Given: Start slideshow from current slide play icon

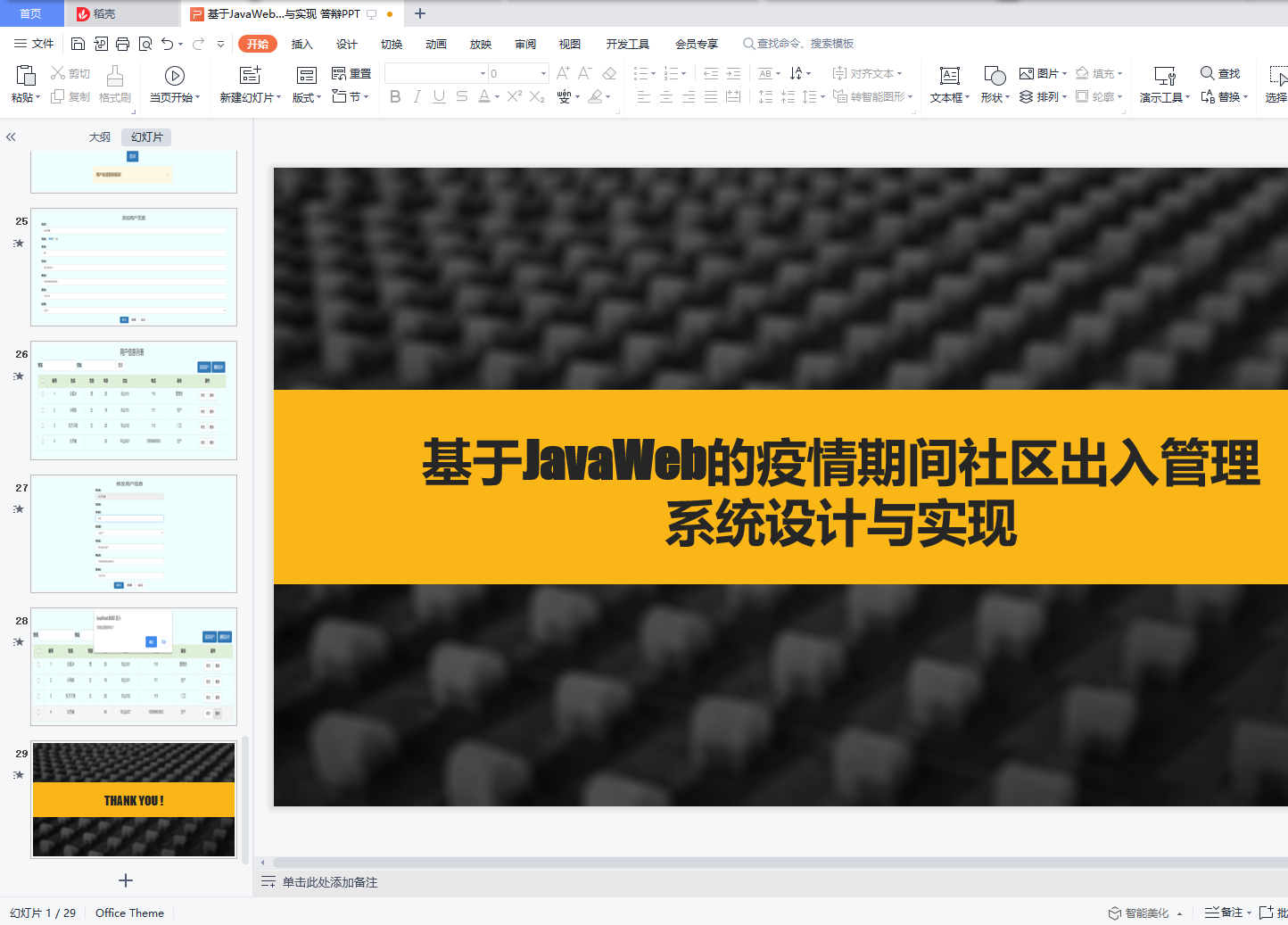Looking at the screenshot, I should pyautogui.click(x=175, y=76).
